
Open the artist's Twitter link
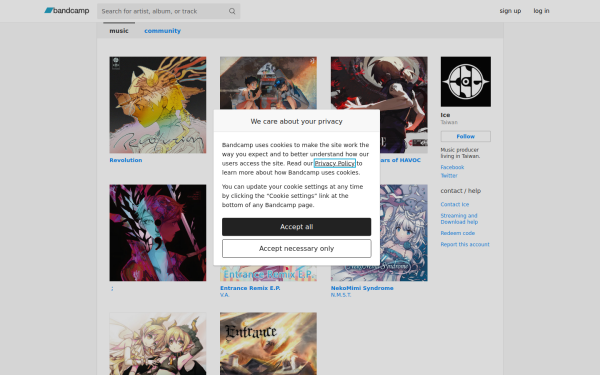click(449, 176)
